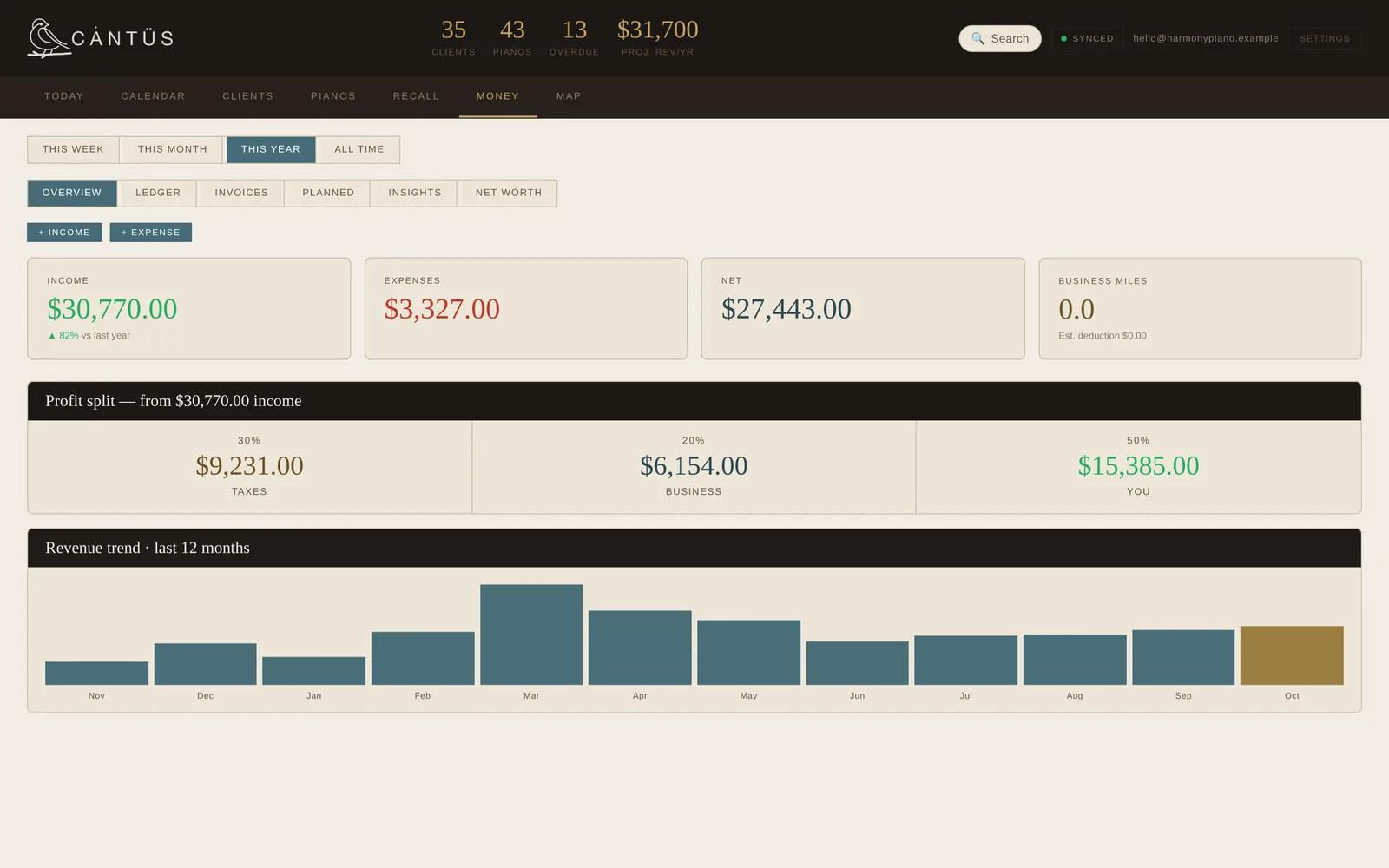Click the Expenses value $3,327.00
Screen dimensions: 1389x868
(442, 309)
